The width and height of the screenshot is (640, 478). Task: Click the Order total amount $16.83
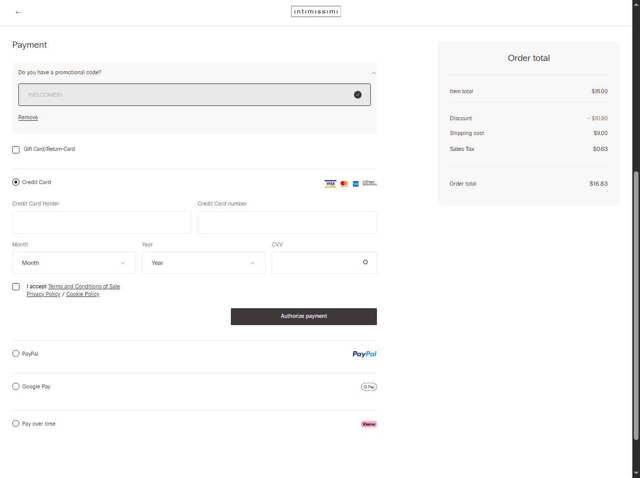[598, 184]
